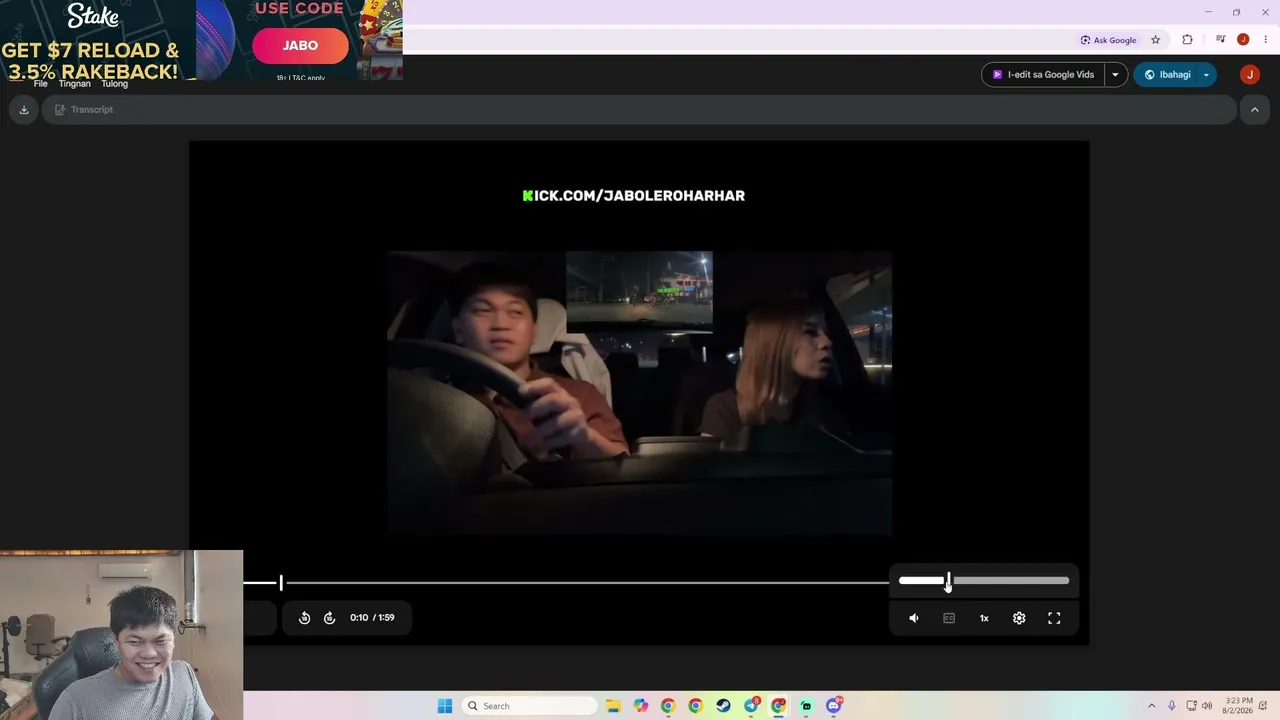This screenshot has height=720, width=1280.
Task: Click the video progress bar playhead
Action: pyautogui.click(x=281, y=582)
